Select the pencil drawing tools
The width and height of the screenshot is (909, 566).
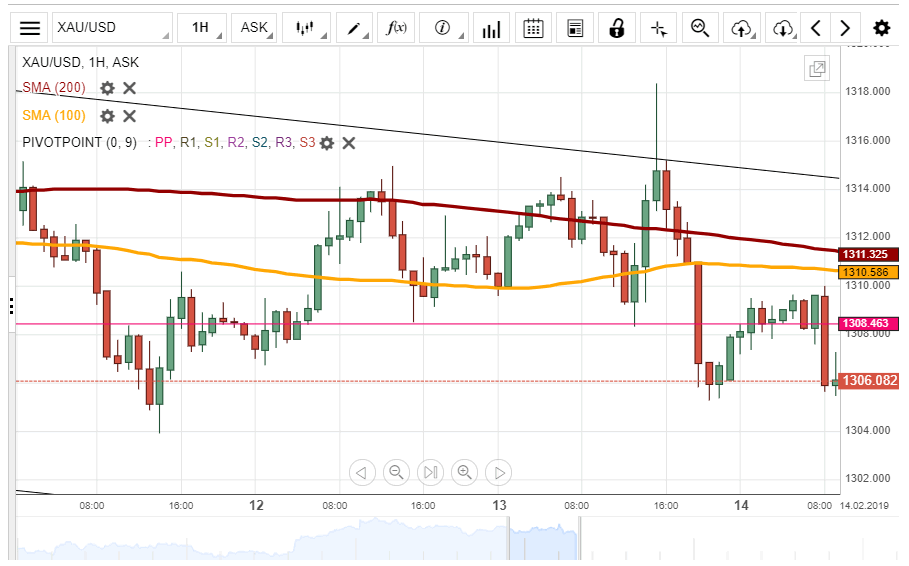pyautogui.click(x=354, y=28)
